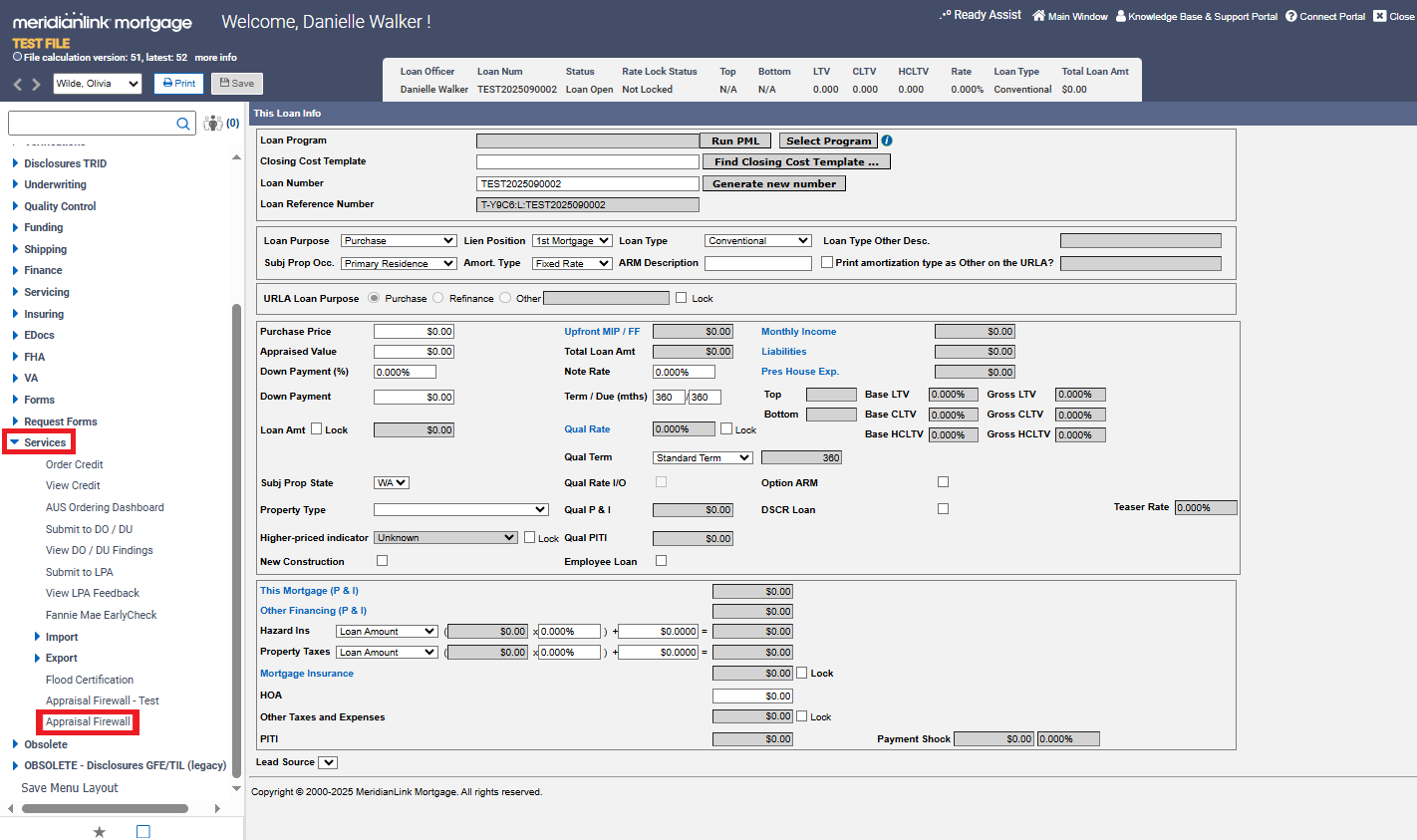Viewport: 1417px width, 840px height.
Task: Open Loan Type Conventional dropdown
Action: click(x=758, y=241)
